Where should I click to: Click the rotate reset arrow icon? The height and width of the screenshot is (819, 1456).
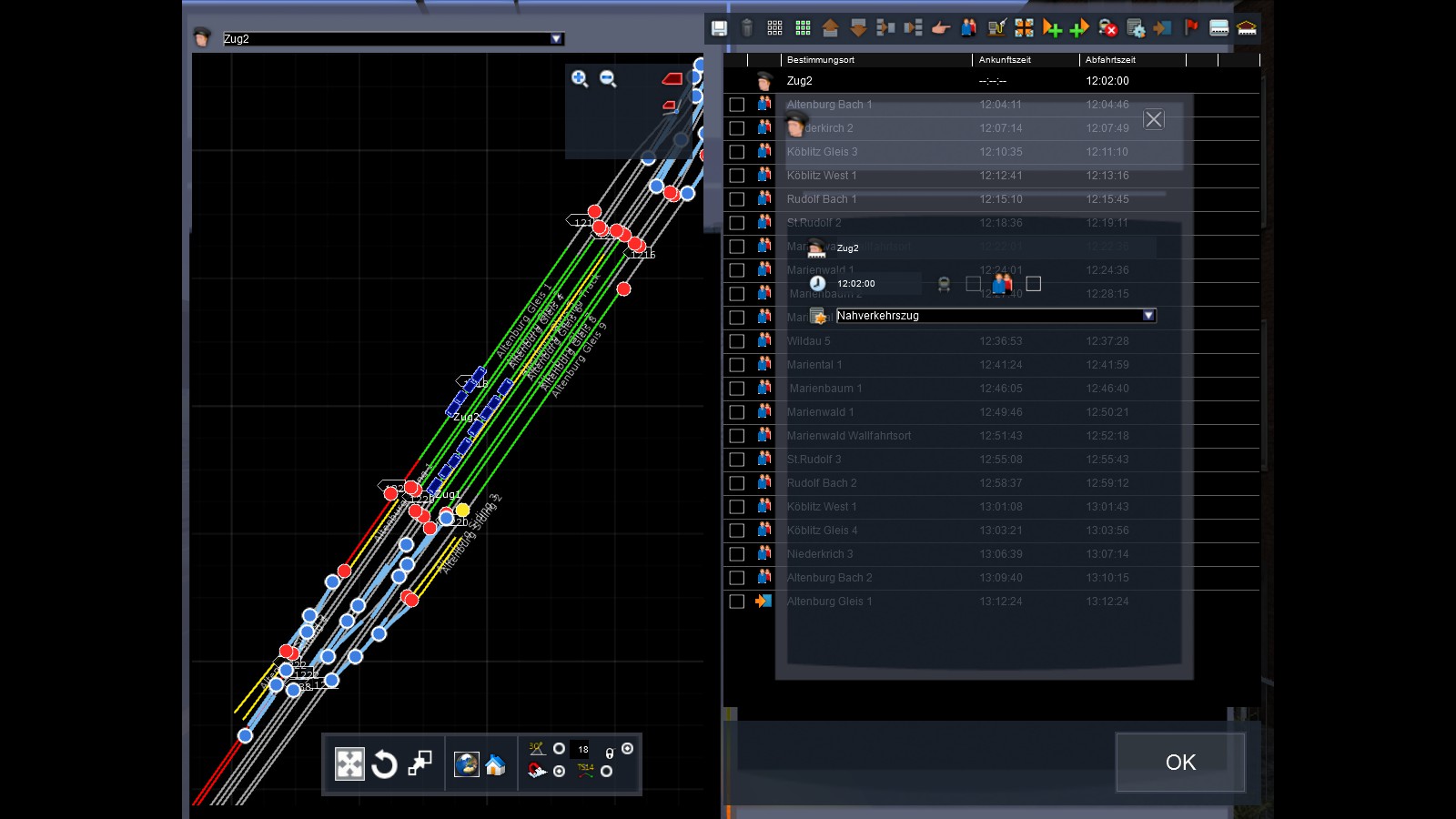384,764
